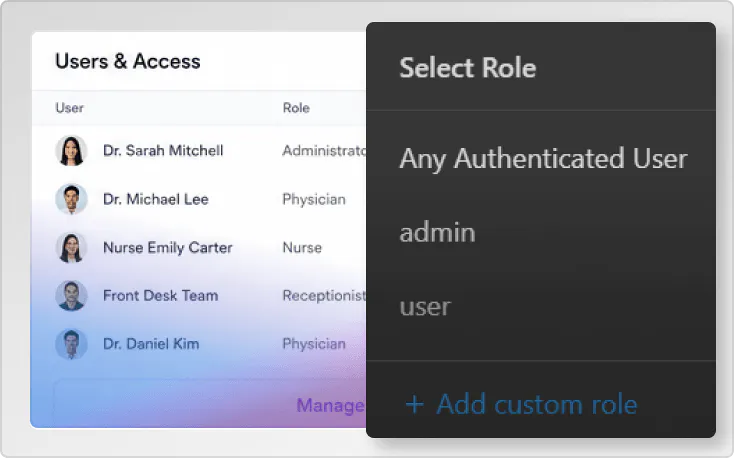Click Nurse Emily Carter's avatar

pos(71,247)
